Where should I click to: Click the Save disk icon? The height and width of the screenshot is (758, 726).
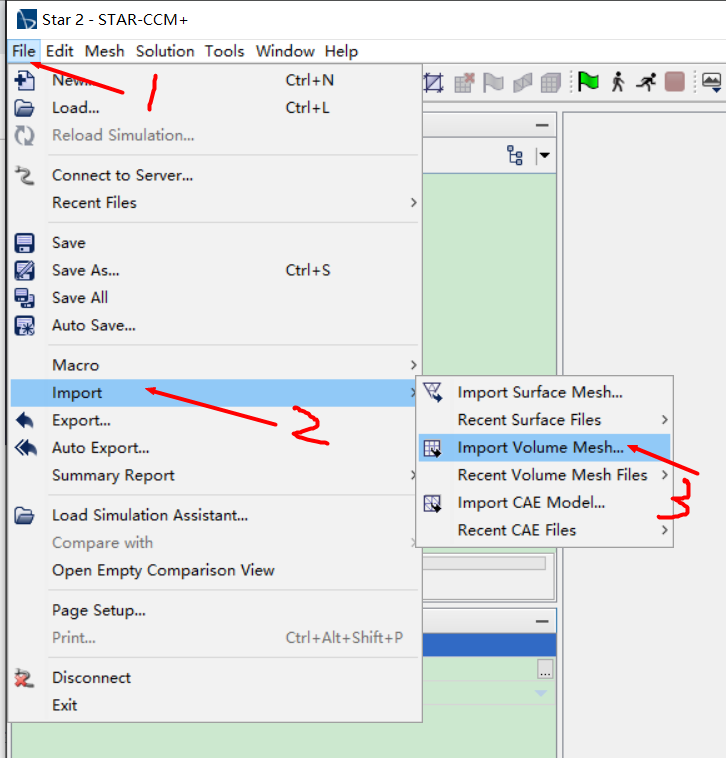point(24,243)
